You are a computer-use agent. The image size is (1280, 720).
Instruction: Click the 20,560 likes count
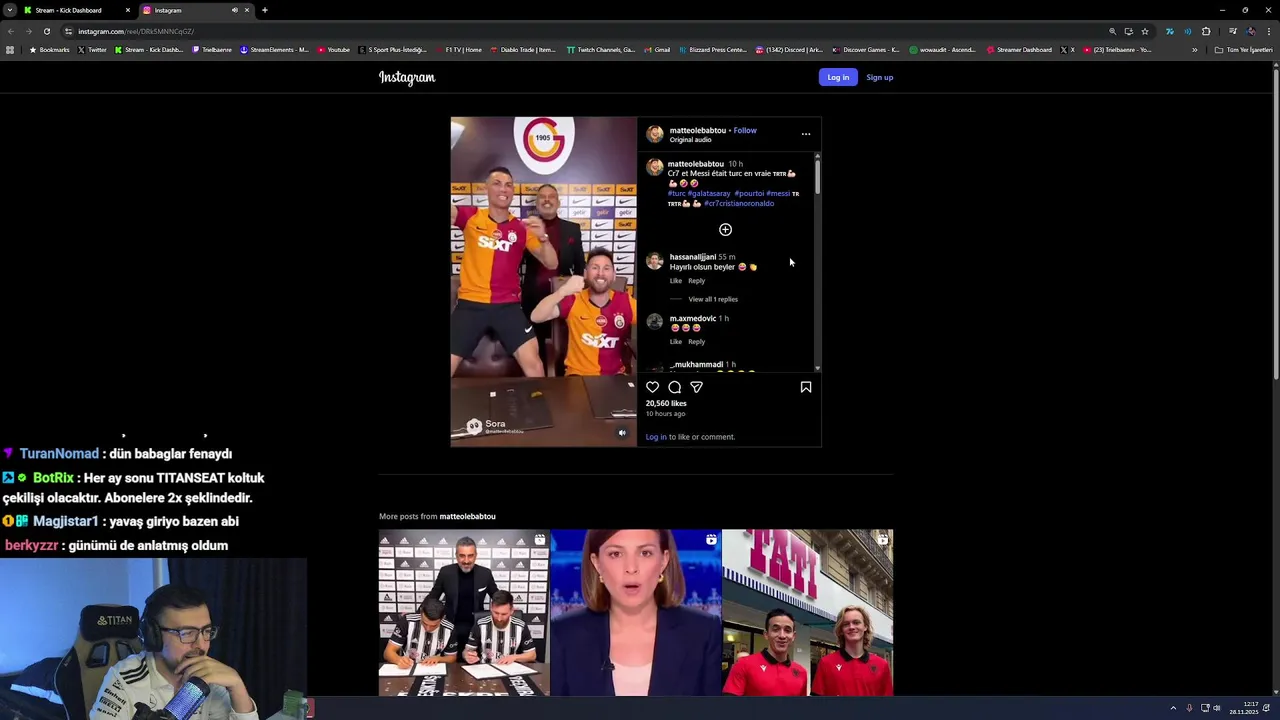coord(666,403)
